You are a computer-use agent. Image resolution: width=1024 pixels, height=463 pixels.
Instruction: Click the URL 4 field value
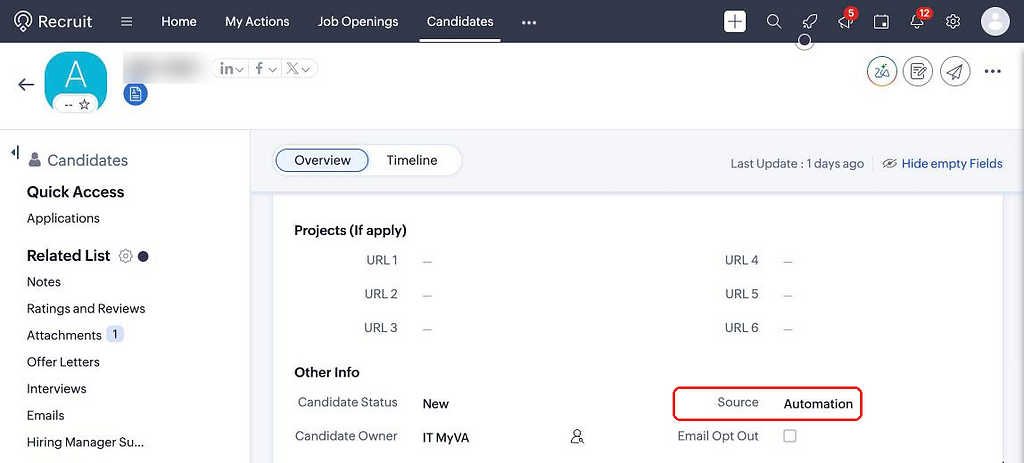tap(788, 261)
